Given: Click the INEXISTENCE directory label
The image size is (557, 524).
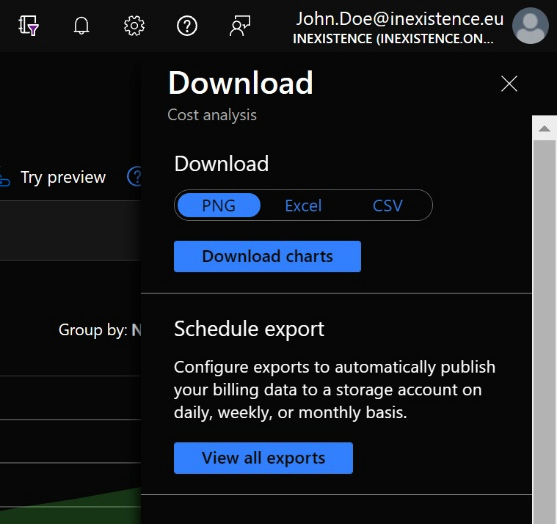Looking at the screenshot, I should (393, 39).
